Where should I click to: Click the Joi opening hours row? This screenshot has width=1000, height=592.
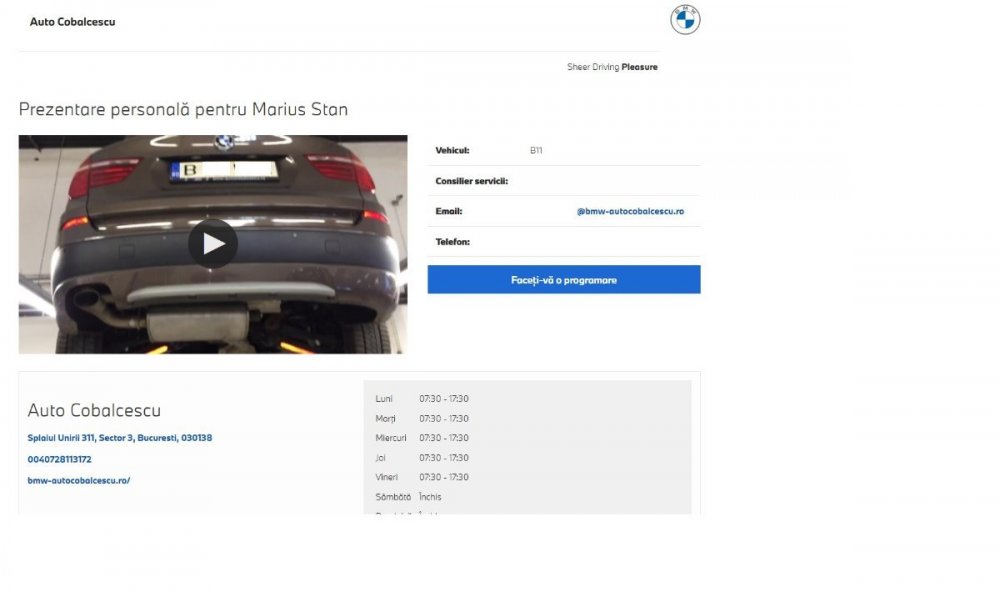(422, 457)
